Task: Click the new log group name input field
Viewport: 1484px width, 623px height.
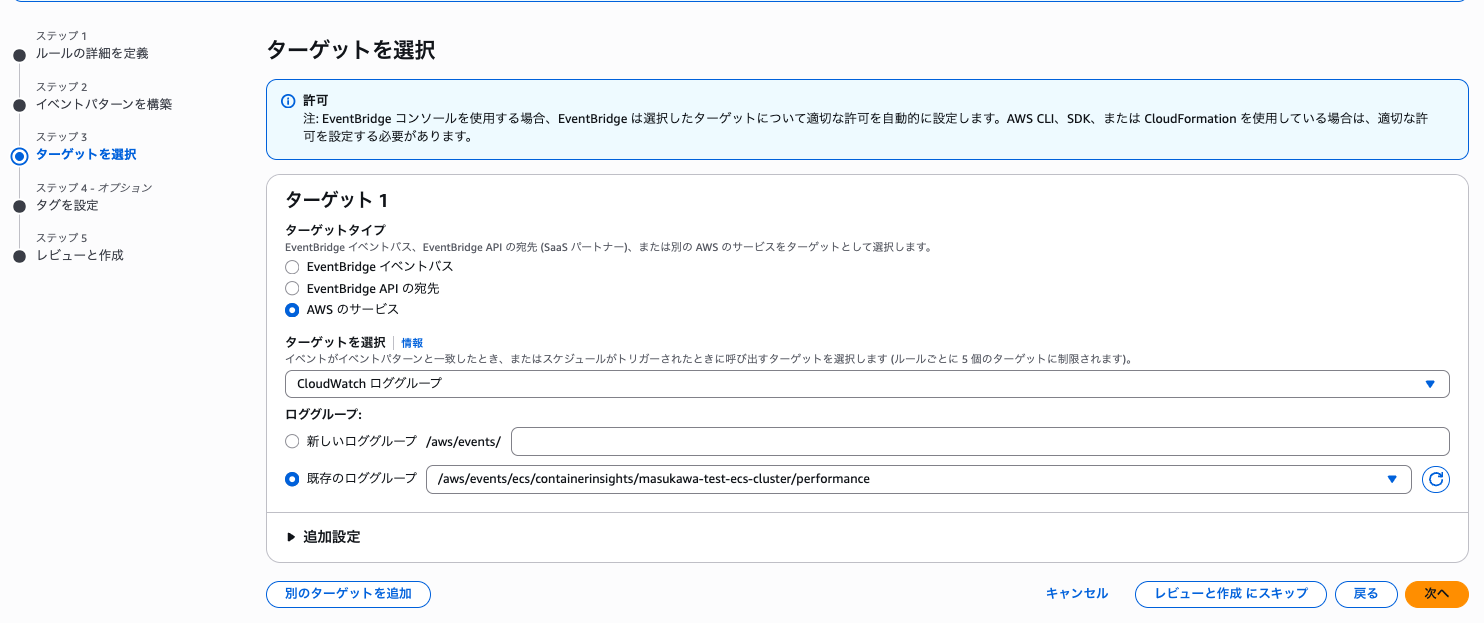Action: point(980,441)
